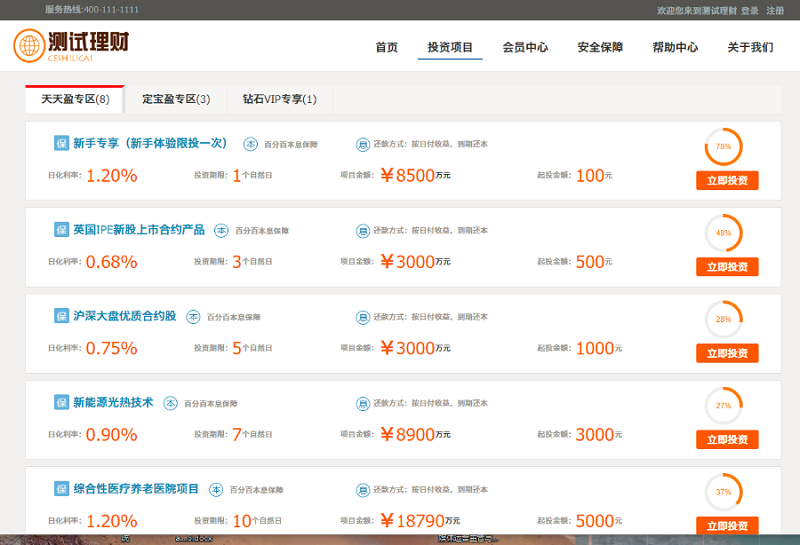Viewport: 800px width, 545px height.
Task: Go to 安全保障 in the navigation bar
Action: 600,47
